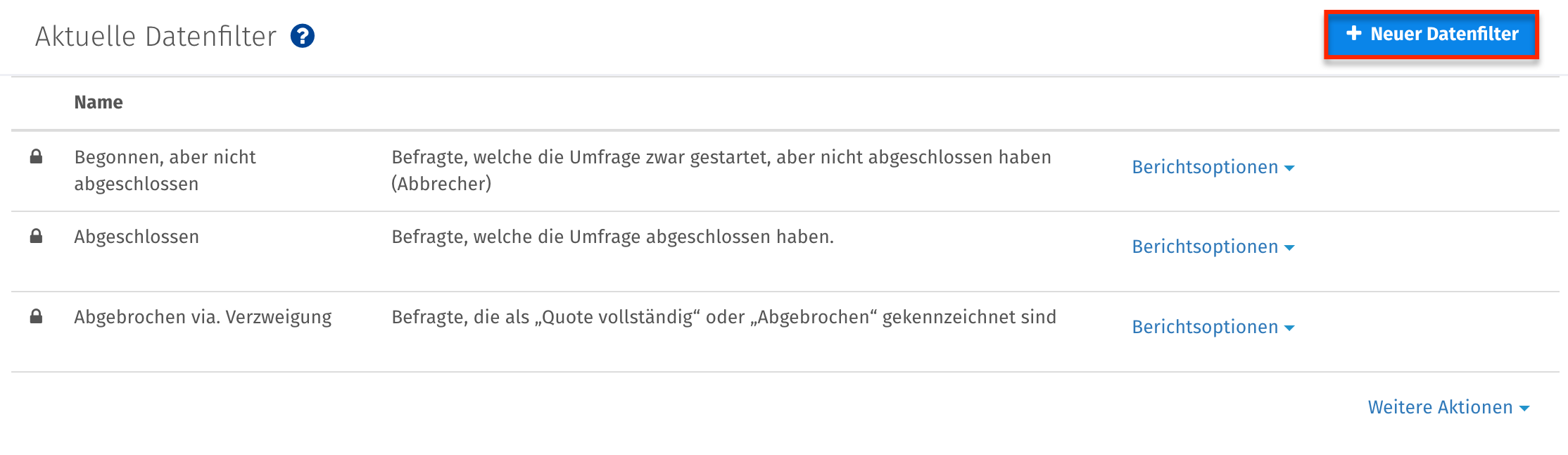Viewport: 1568px width, 455px height.
Task: Click the 'Aktuelle Datenfilter' heading
Action: 156,37
